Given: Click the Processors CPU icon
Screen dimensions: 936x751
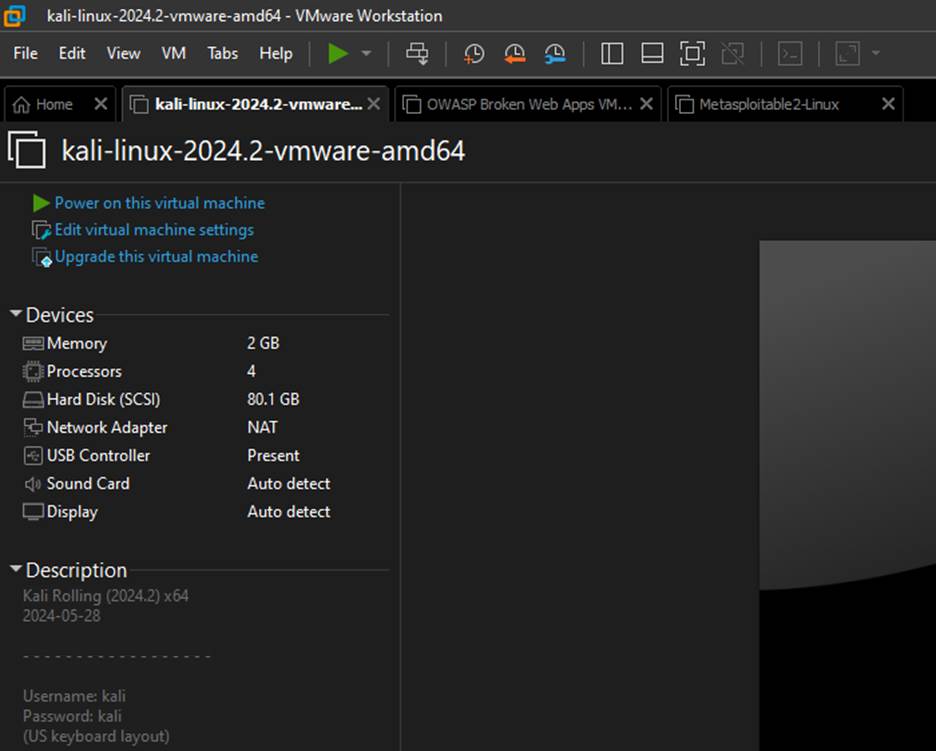Looking at the screenshot, I should tap(33, 371).
